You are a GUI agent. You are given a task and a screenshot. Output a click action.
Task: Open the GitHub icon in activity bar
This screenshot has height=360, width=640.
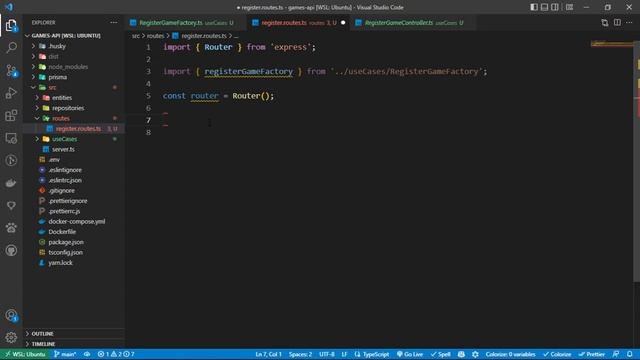[11, 250]
